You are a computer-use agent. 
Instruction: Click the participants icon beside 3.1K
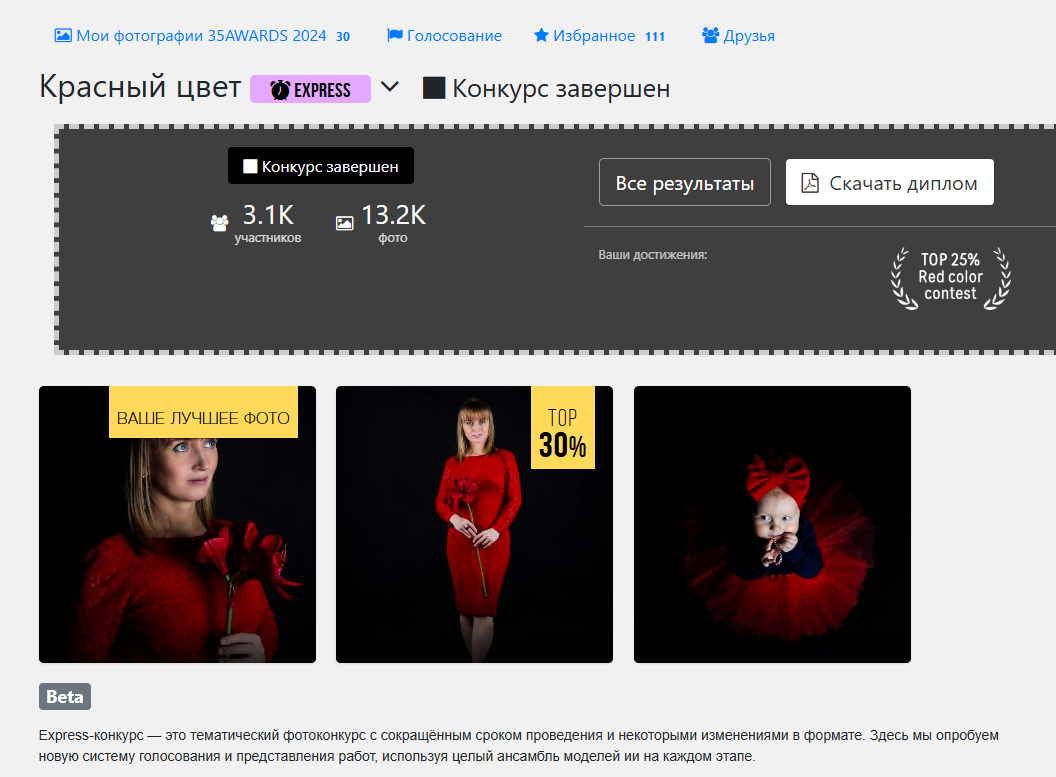219,223
